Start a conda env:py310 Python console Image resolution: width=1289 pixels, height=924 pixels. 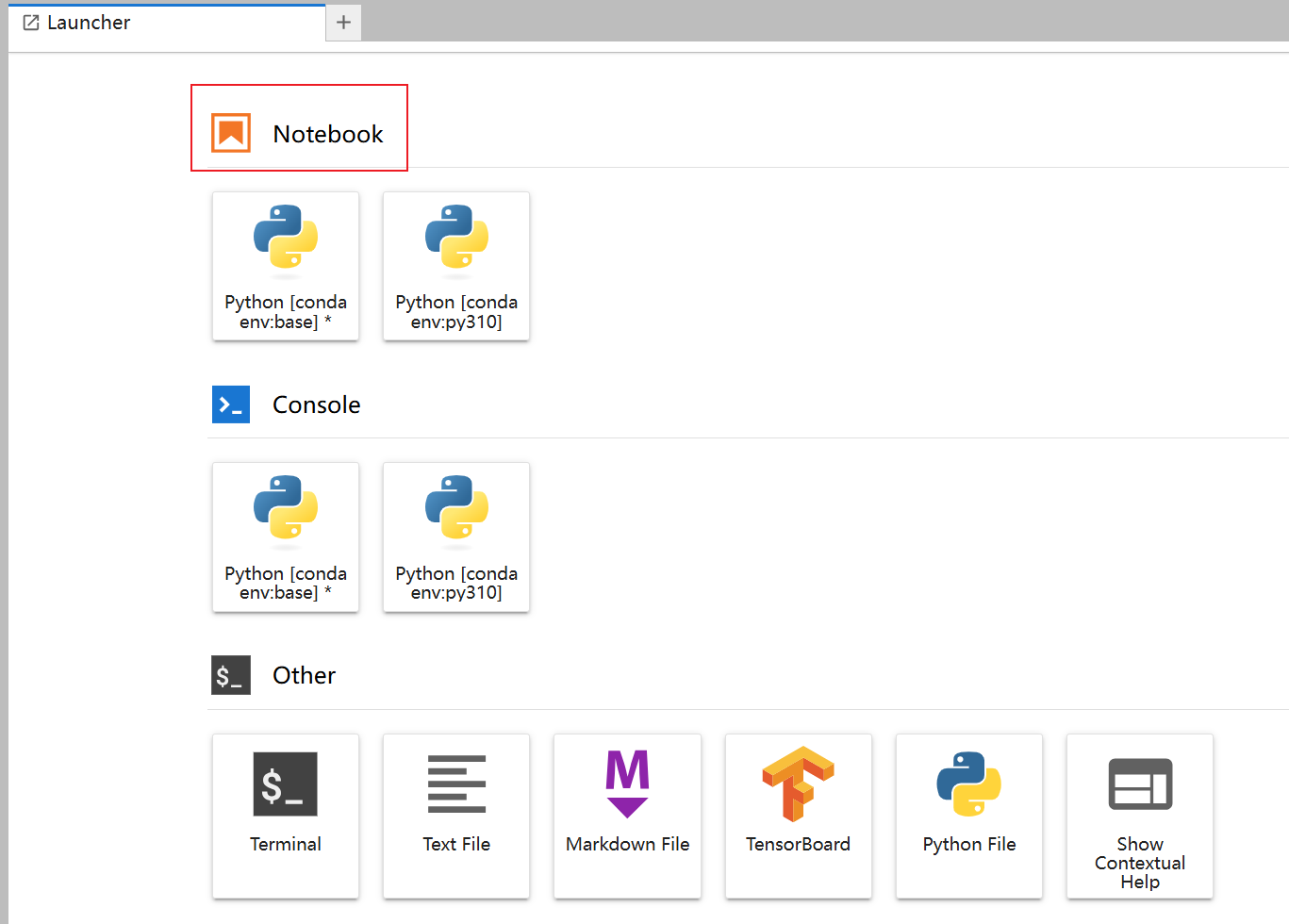point(456,536)
